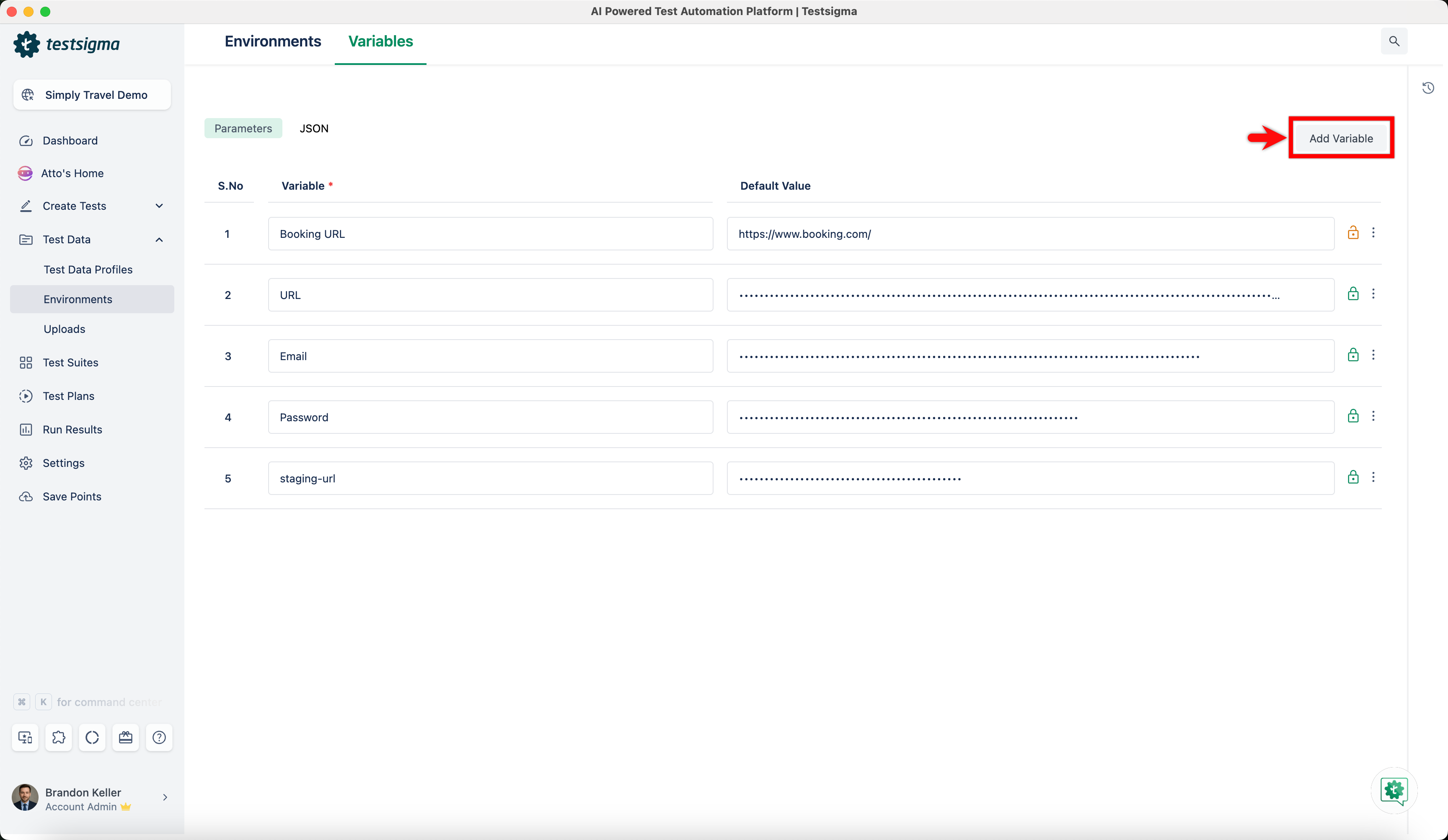Open the three-dot menu on the Email row
The height and width of the screenshot is (840, 1448).
1374,355
